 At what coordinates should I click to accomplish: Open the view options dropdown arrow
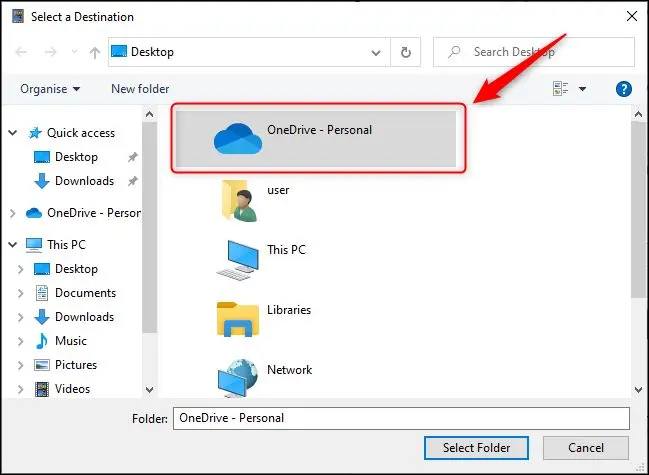click(582, 89)
